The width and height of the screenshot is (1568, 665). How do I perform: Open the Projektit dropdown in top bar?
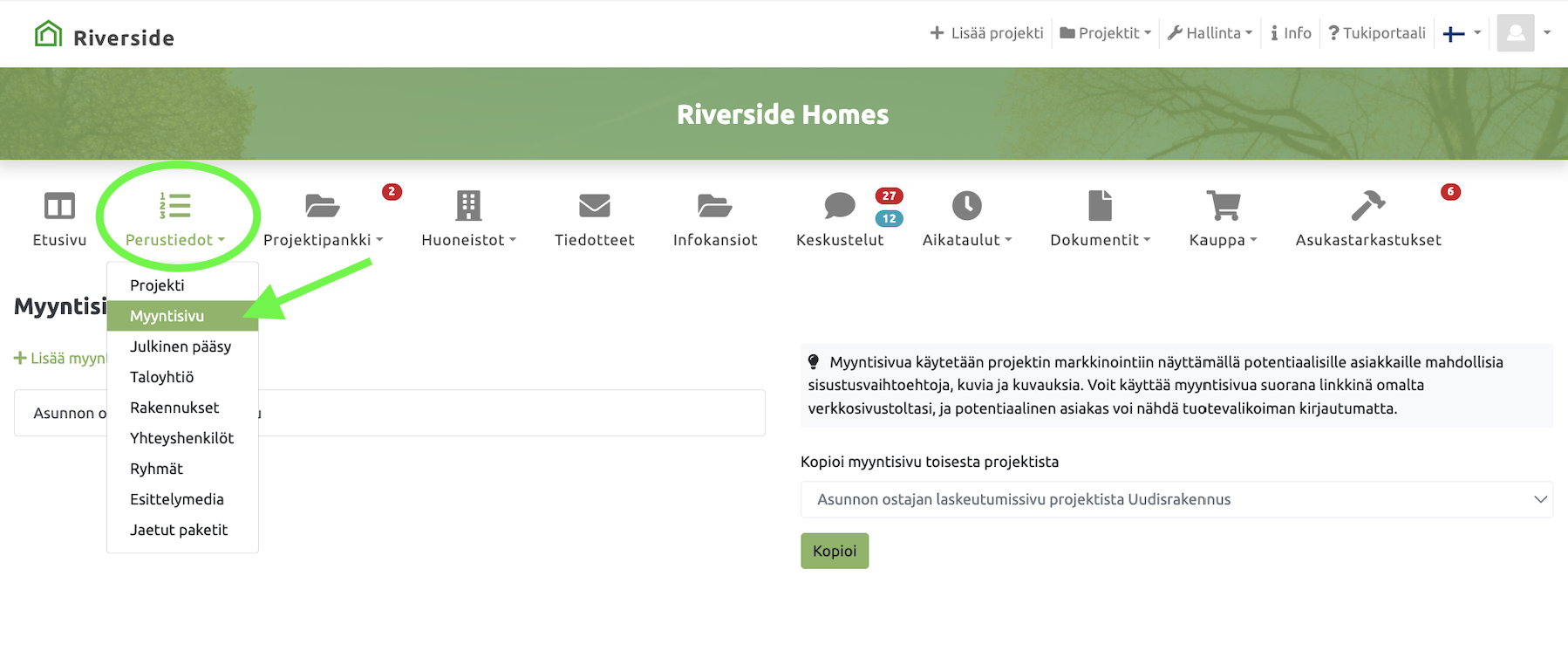[1105, 33]
